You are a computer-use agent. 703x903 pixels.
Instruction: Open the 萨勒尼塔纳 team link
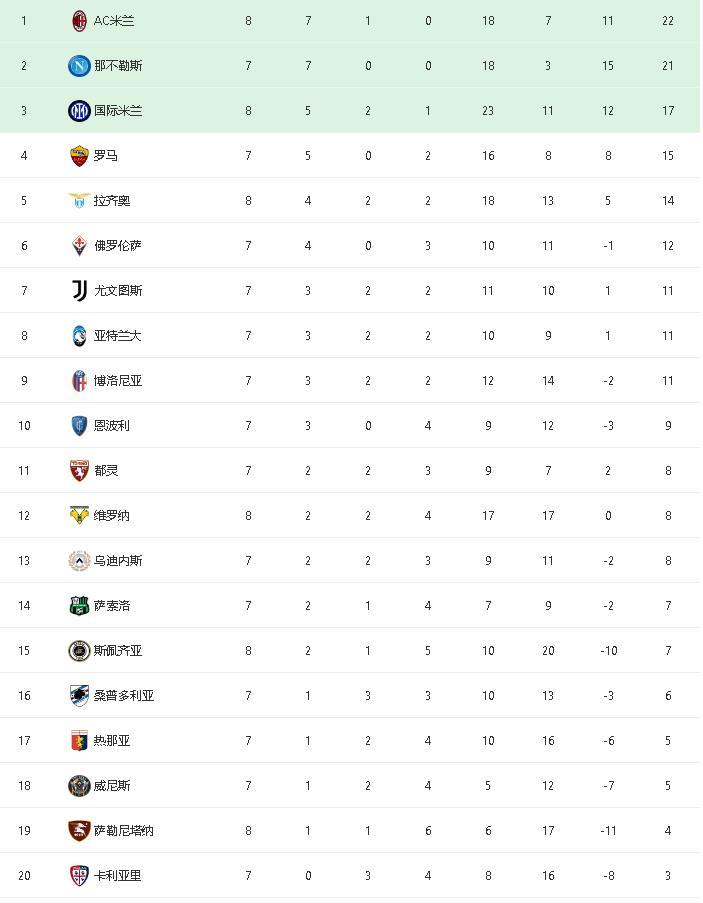coord(124,830)
